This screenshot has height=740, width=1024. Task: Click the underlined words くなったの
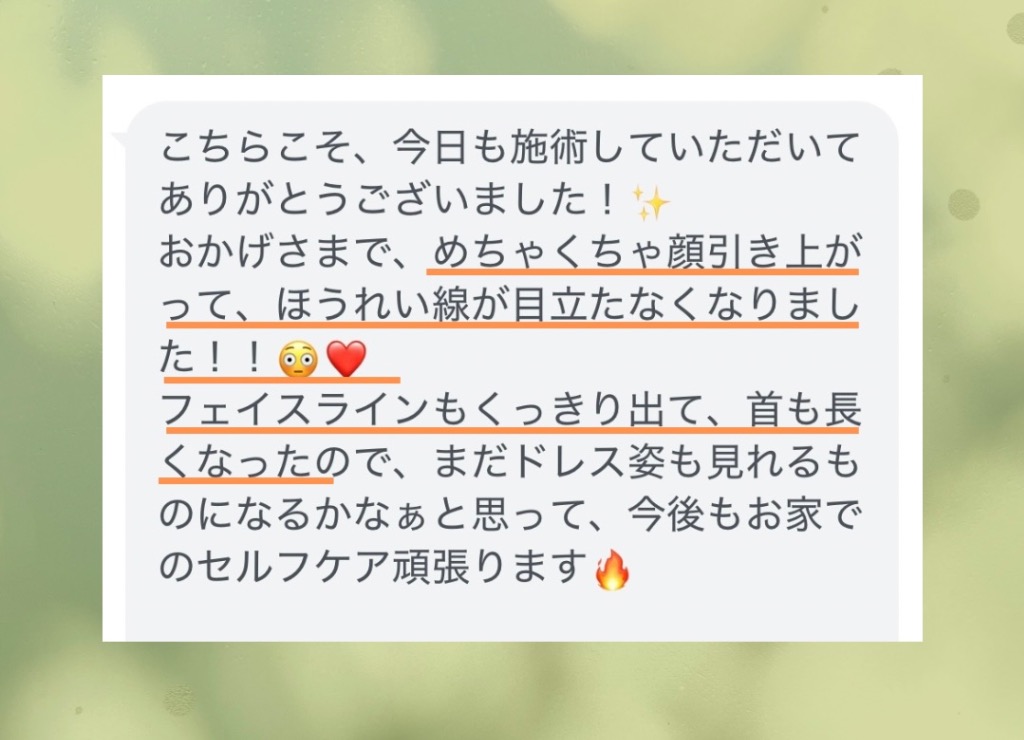(x=255, y=464)
